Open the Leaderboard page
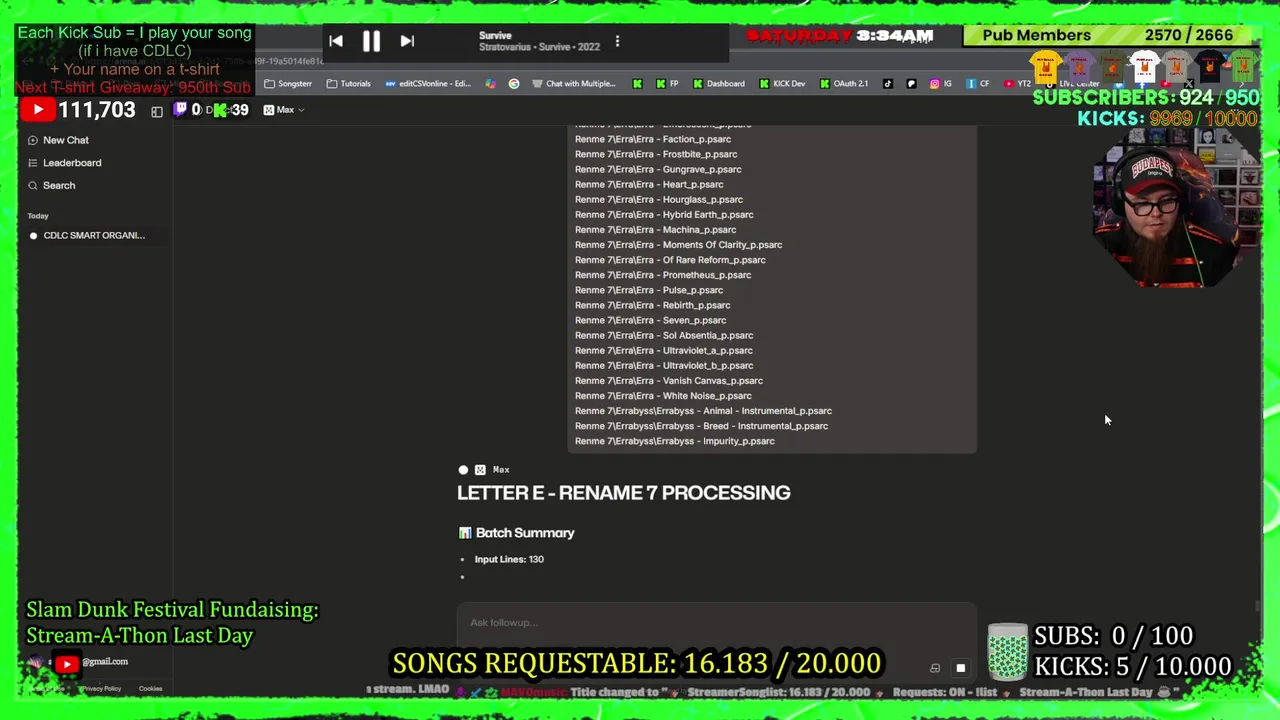This screenshot has width=1280, height=720. 64,163
